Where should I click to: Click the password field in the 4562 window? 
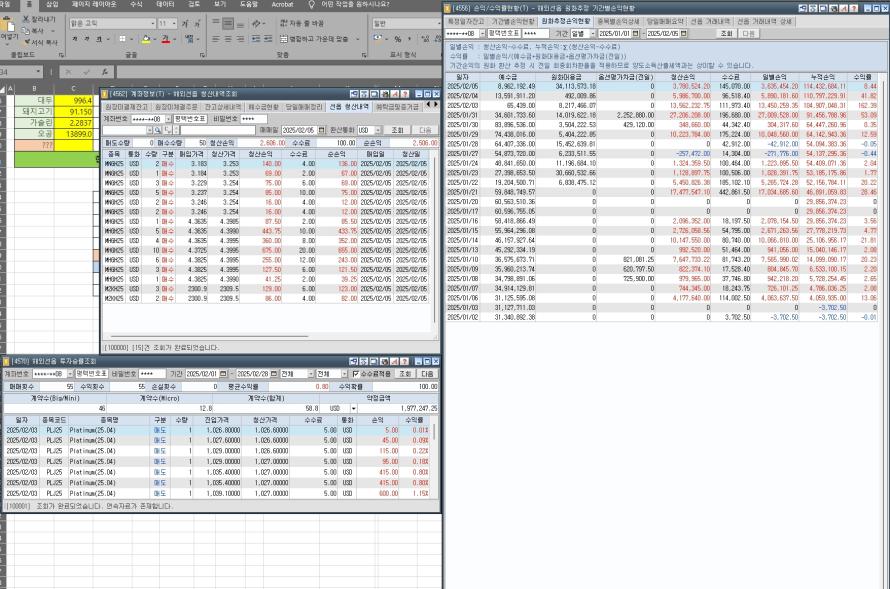pos(253,119)
